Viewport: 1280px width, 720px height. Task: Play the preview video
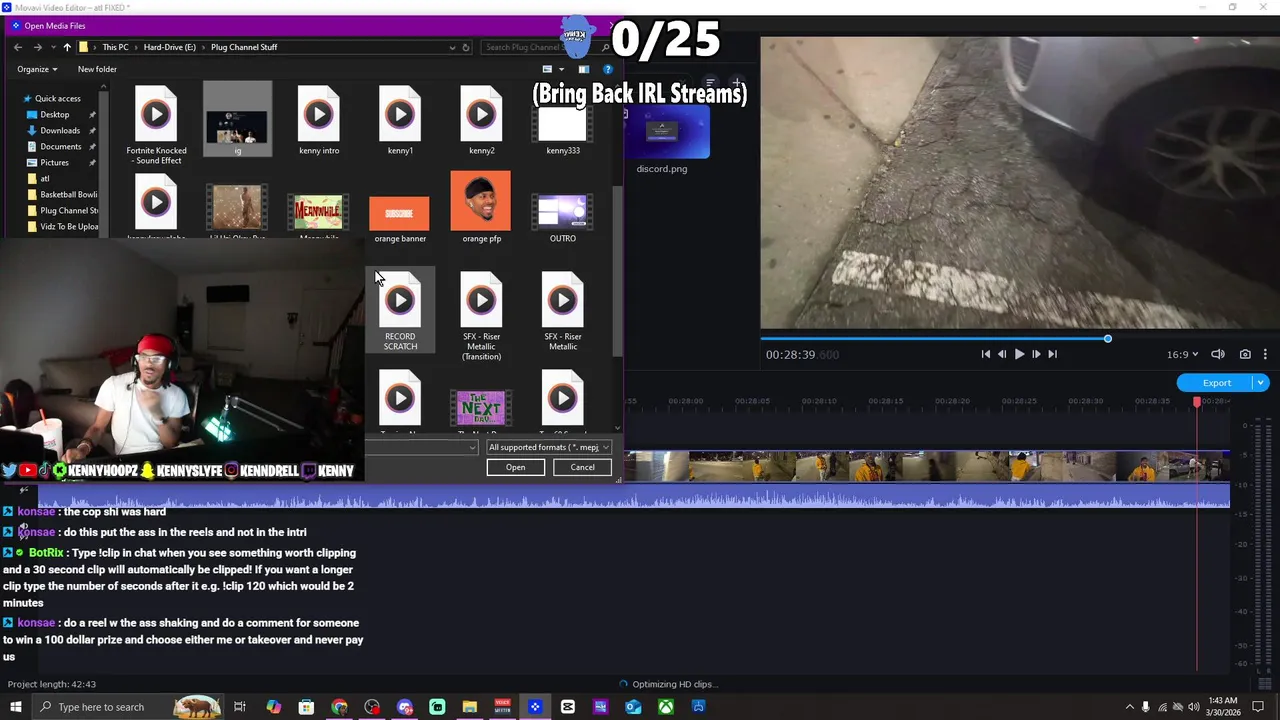pos(1019,354)
